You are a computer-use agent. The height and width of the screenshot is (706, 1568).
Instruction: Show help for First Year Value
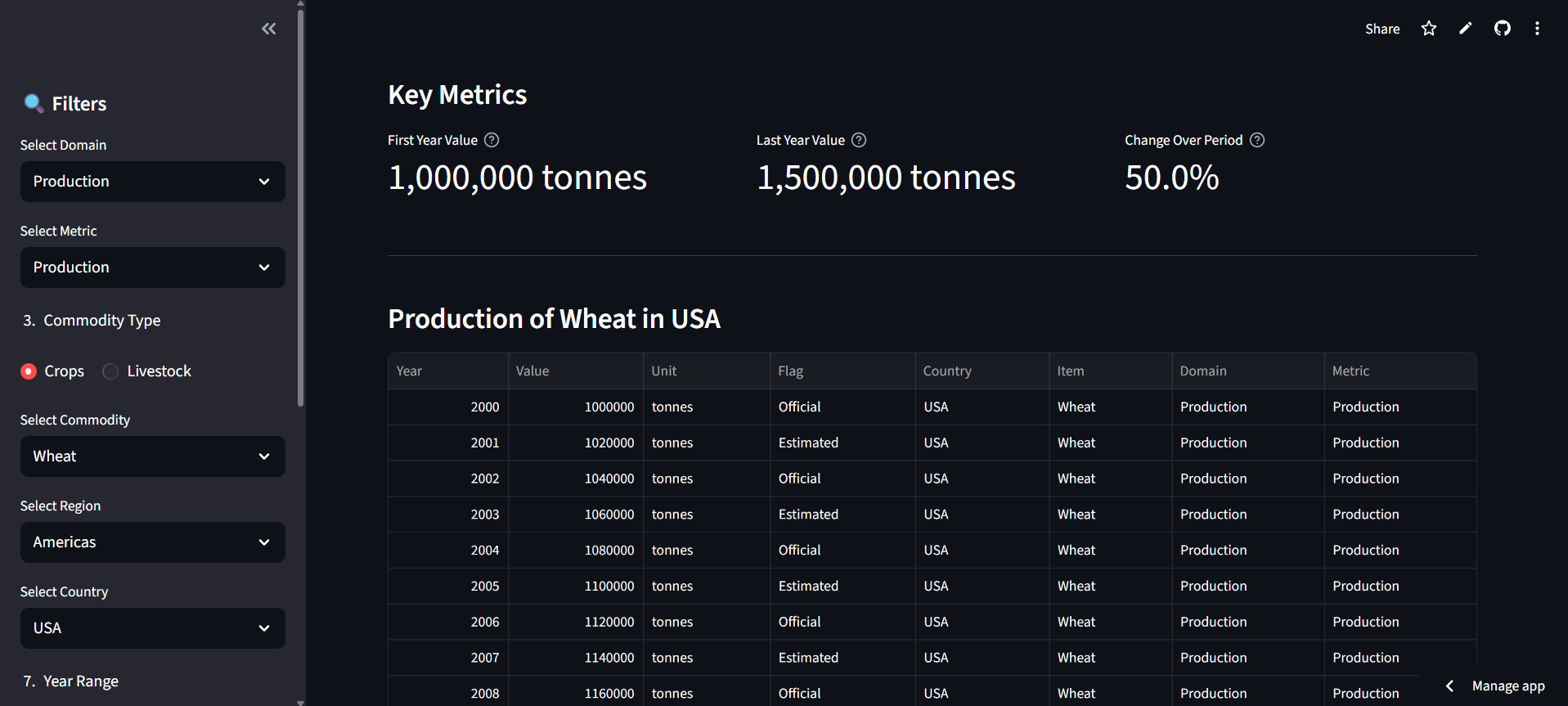pos(492,140)
